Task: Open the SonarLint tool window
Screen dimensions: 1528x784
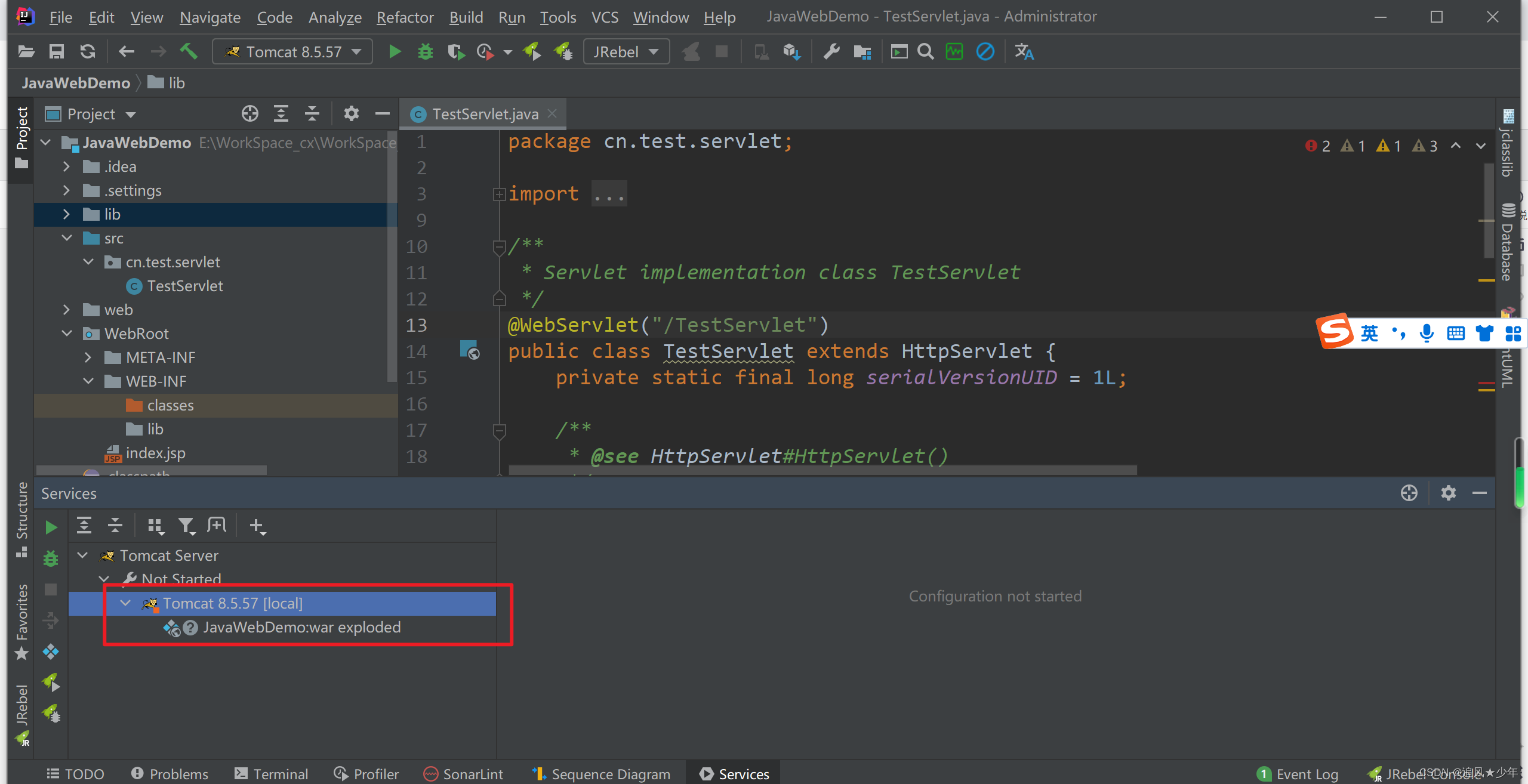Action: click(x=463, y=774)
